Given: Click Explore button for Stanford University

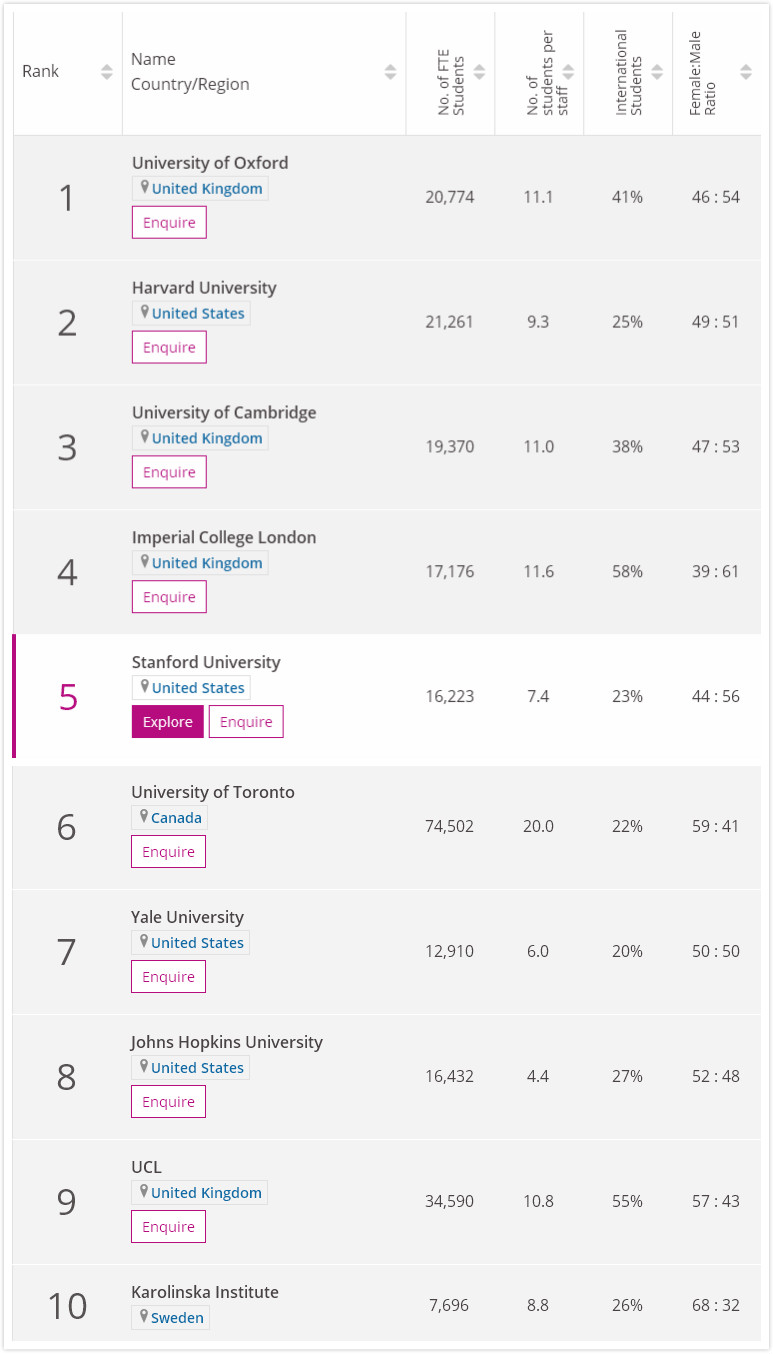Looking at the screenshot, I should click(x=168, y=722).
